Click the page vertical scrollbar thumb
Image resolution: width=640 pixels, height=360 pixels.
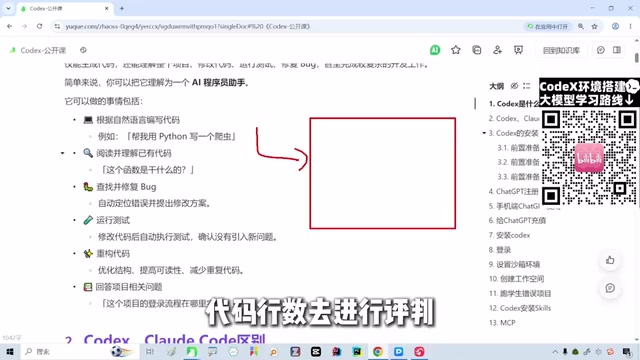tap(636, 58)
